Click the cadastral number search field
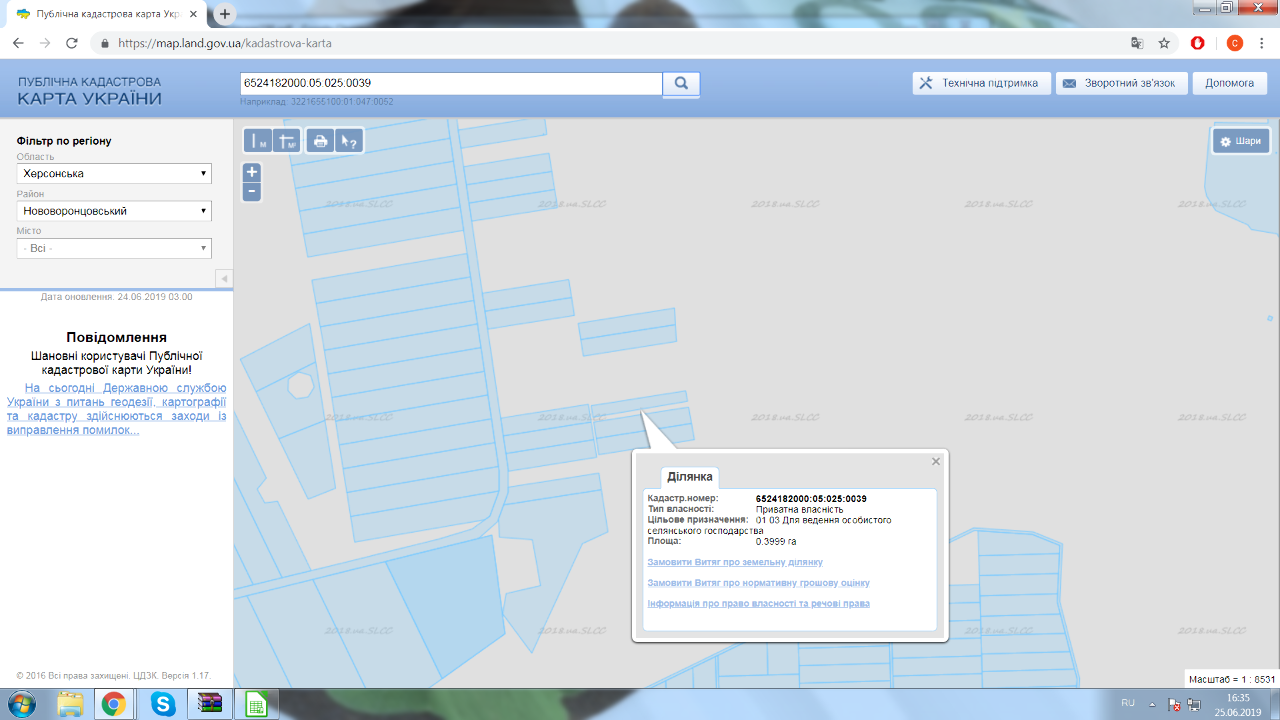This screenshot has width=1280, height=720. tap(450, 83)
